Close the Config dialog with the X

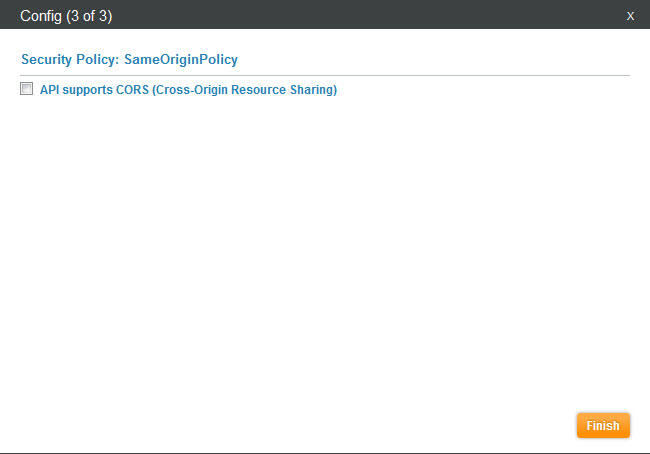point(630,15)
